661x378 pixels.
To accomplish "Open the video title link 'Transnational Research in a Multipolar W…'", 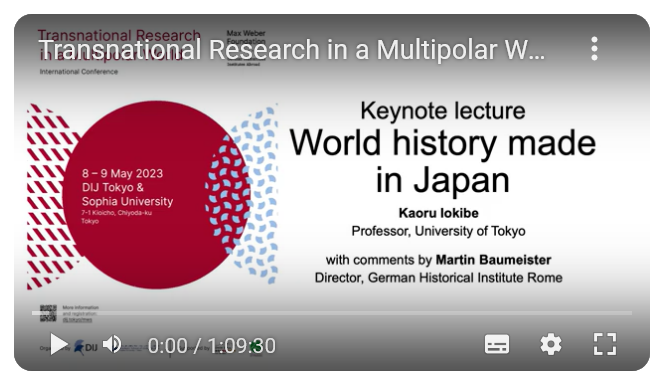I will point(292,50).
